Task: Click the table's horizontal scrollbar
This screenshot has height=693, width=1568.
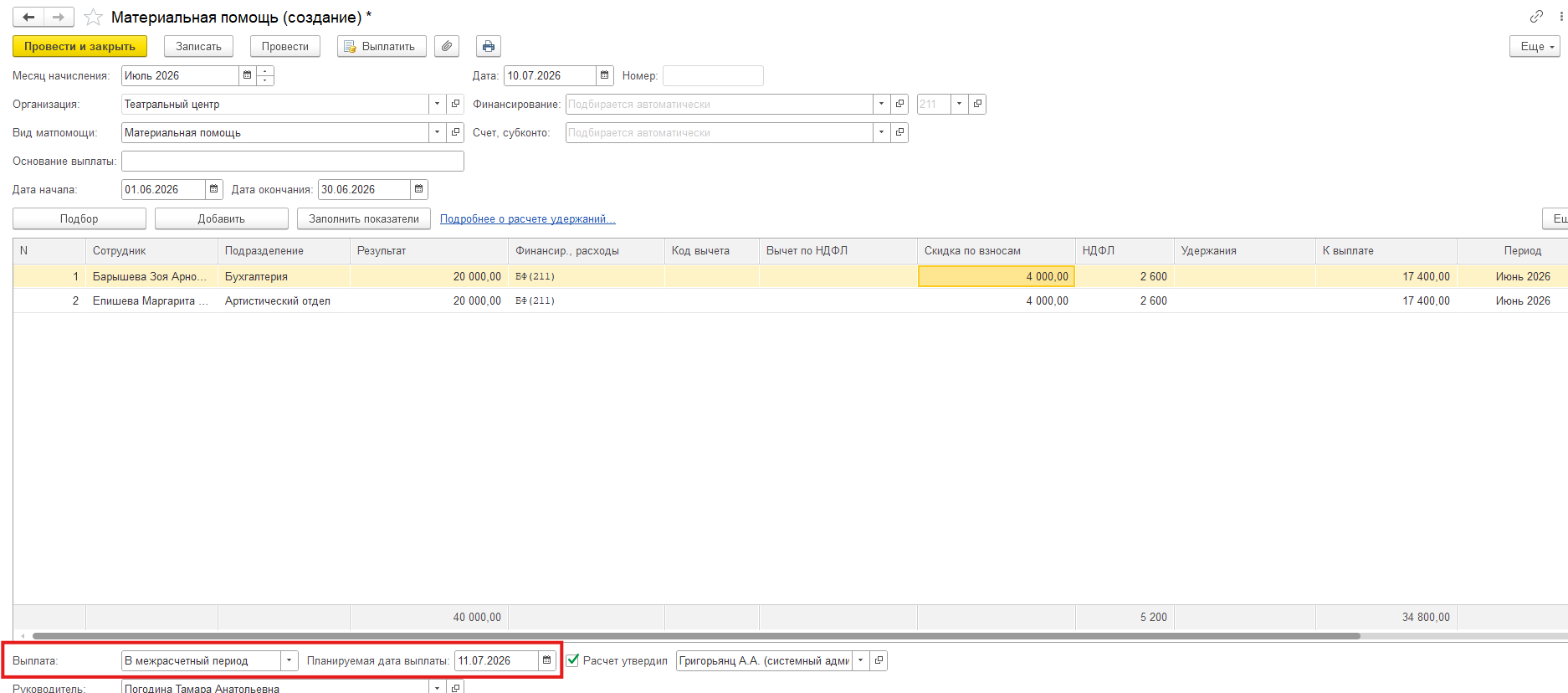Action: (694, 636)
